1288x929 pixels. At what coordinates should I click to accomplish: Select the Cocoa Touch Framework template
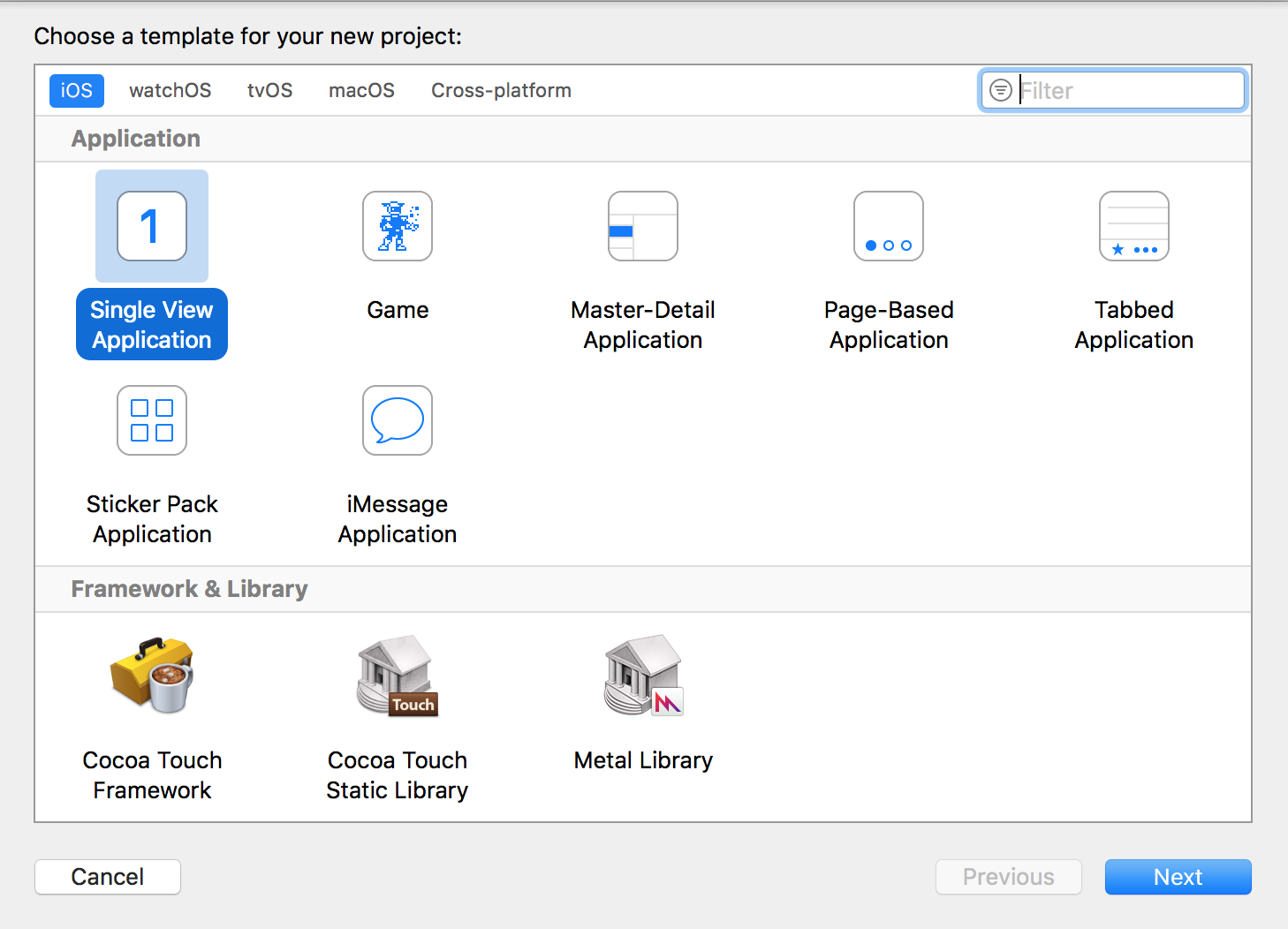(x=151, y=676)
